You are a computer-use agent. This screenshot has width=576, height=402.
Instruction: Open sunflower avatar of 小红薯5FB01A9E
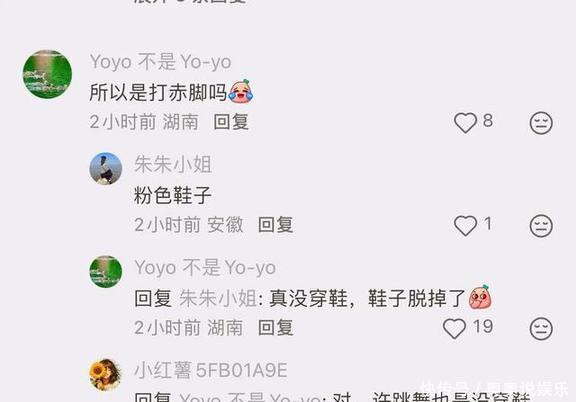click(106, 374)
